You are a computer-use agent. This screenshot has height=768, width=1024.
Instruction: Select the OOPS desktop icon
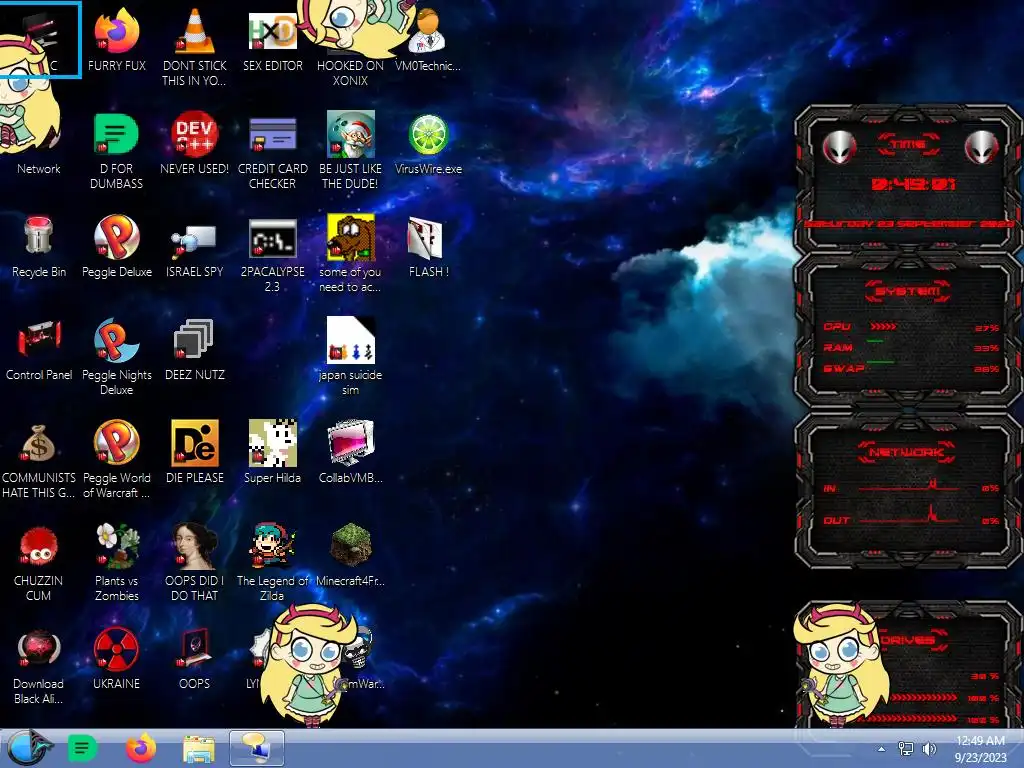(195, 660)
